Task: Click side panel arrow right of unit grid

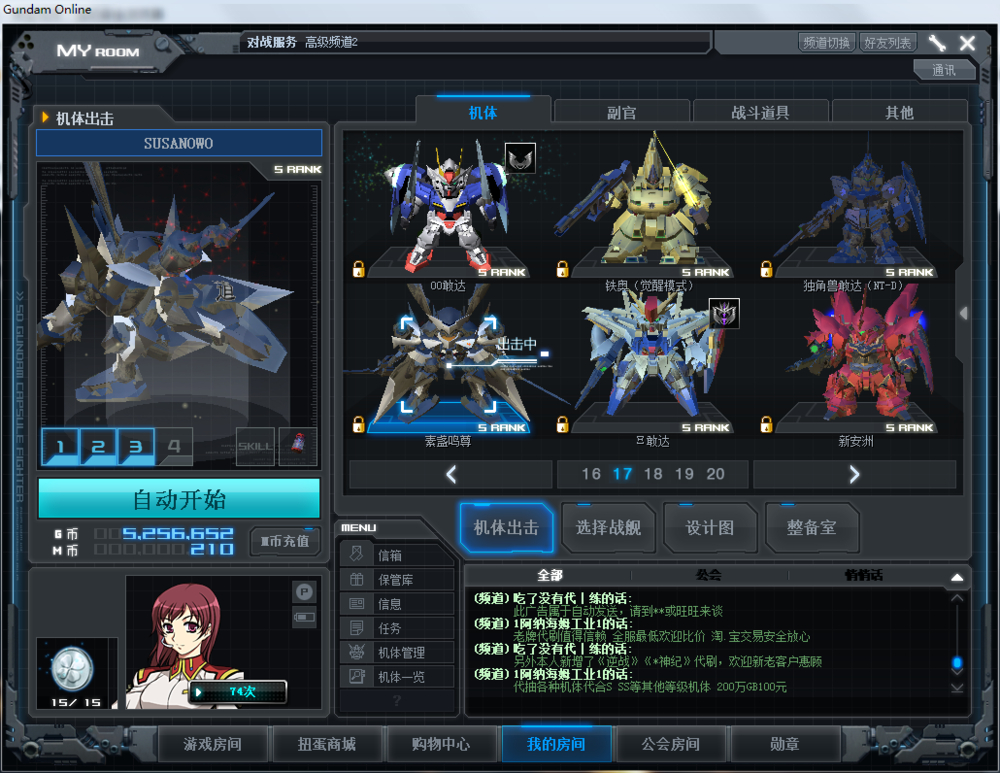Action: click(x=964, y=313)
